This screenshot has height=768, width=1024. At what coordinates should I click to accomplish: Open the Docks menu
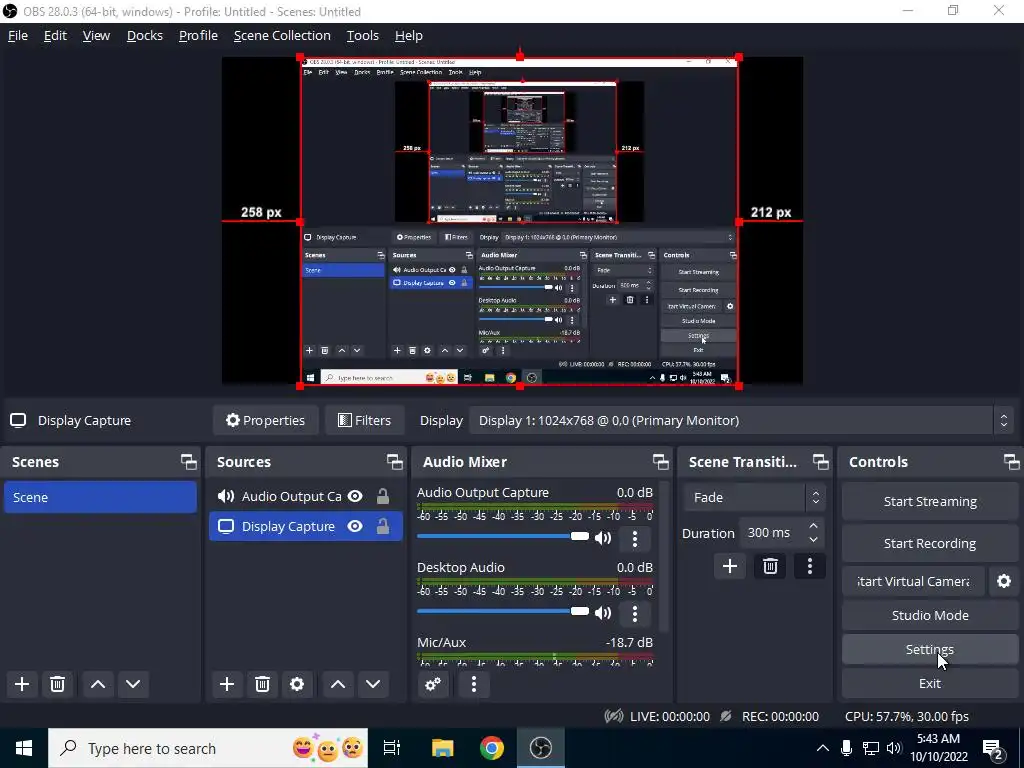coord(144,35)
